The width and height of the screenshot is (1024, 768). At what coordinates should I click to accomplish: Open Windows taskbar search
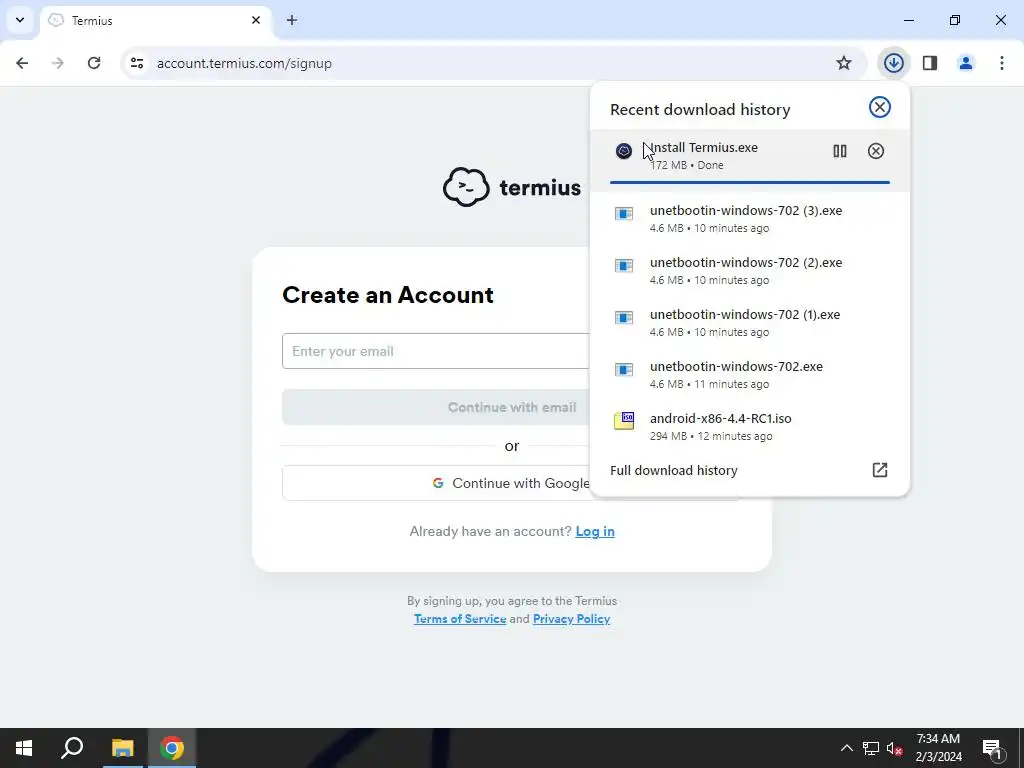[72, 748]
